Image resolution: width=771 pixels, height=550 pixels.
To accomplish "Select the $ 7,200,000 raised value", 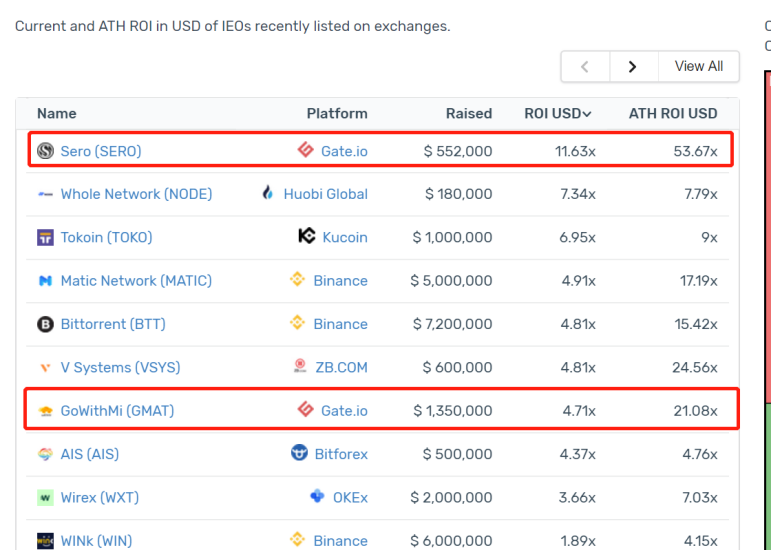I will 452,324.
